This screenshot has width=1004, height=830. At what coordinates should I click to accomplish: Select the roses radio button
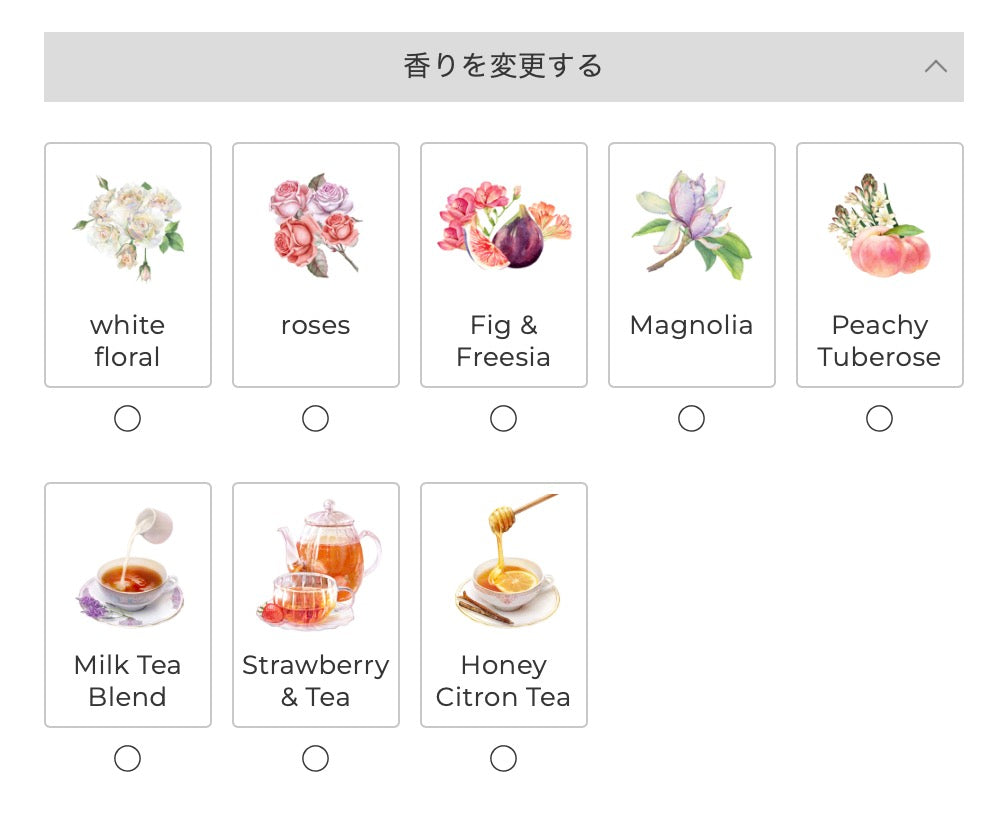(315, 418)
